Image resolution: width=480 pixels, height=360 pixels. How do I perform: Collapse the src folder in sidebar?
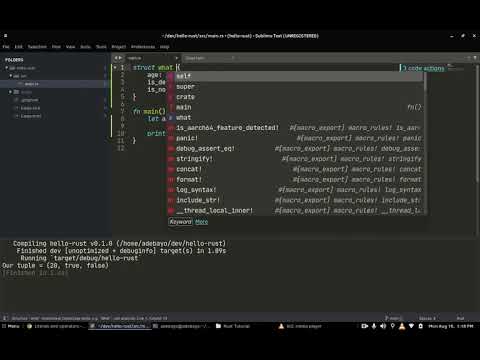[10, 76]
